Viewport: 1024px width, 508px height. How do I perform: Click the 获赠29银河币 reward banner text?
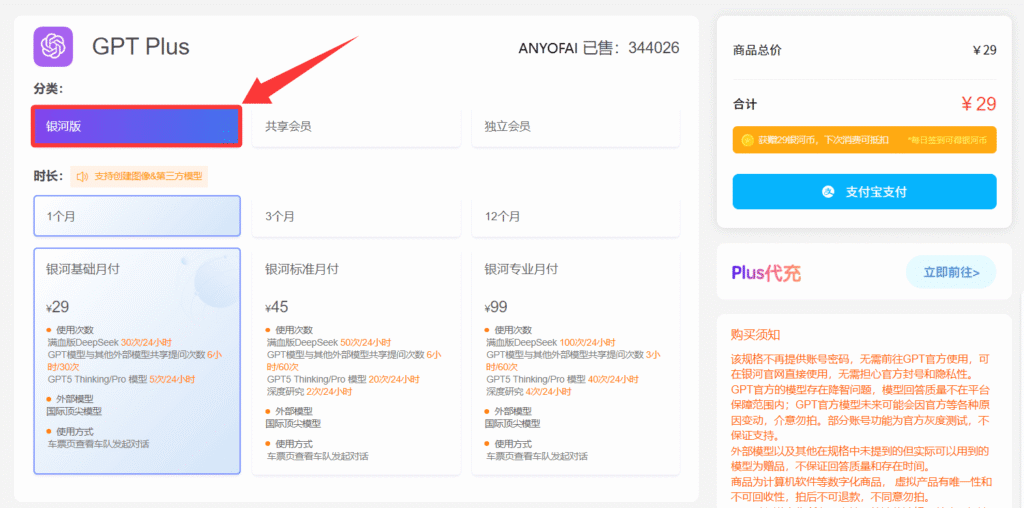click(823, 140)
